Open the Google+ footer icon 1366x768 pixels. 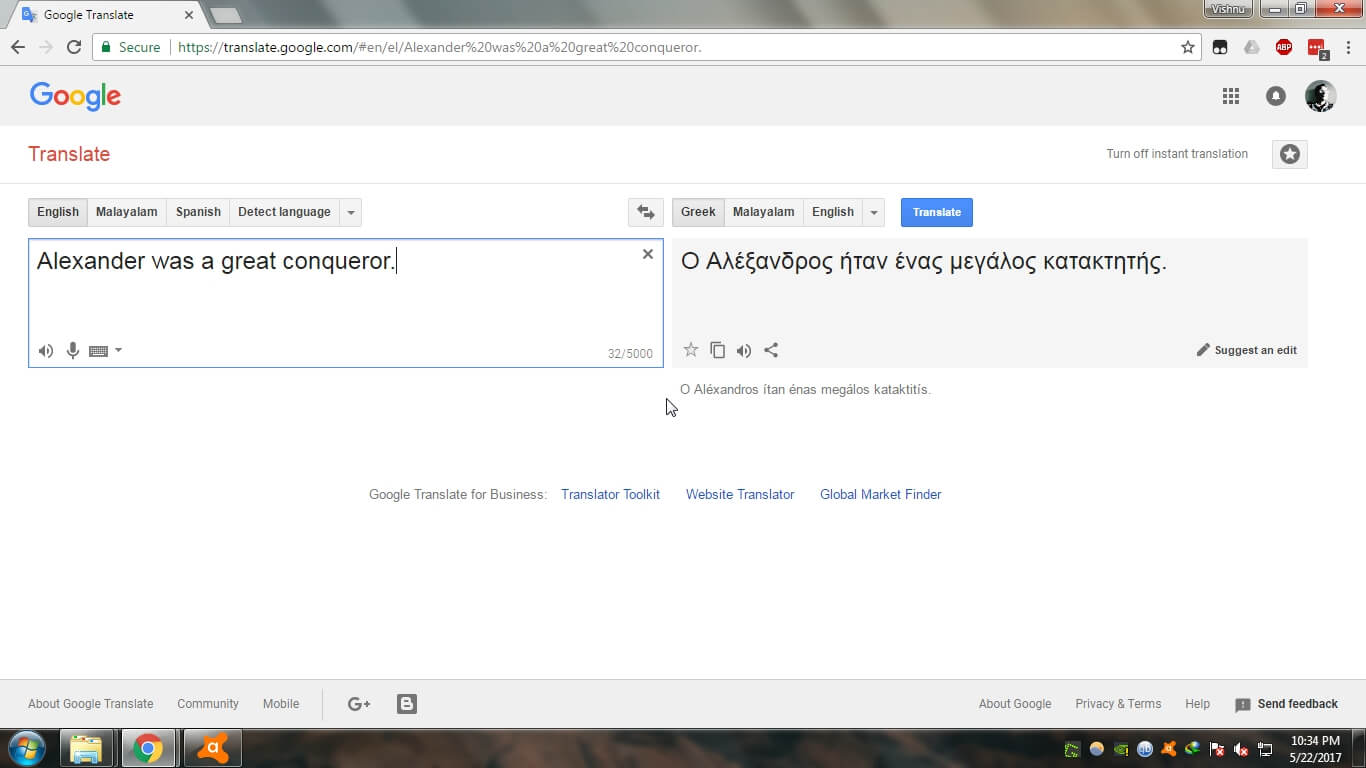[x=359, y=704]
